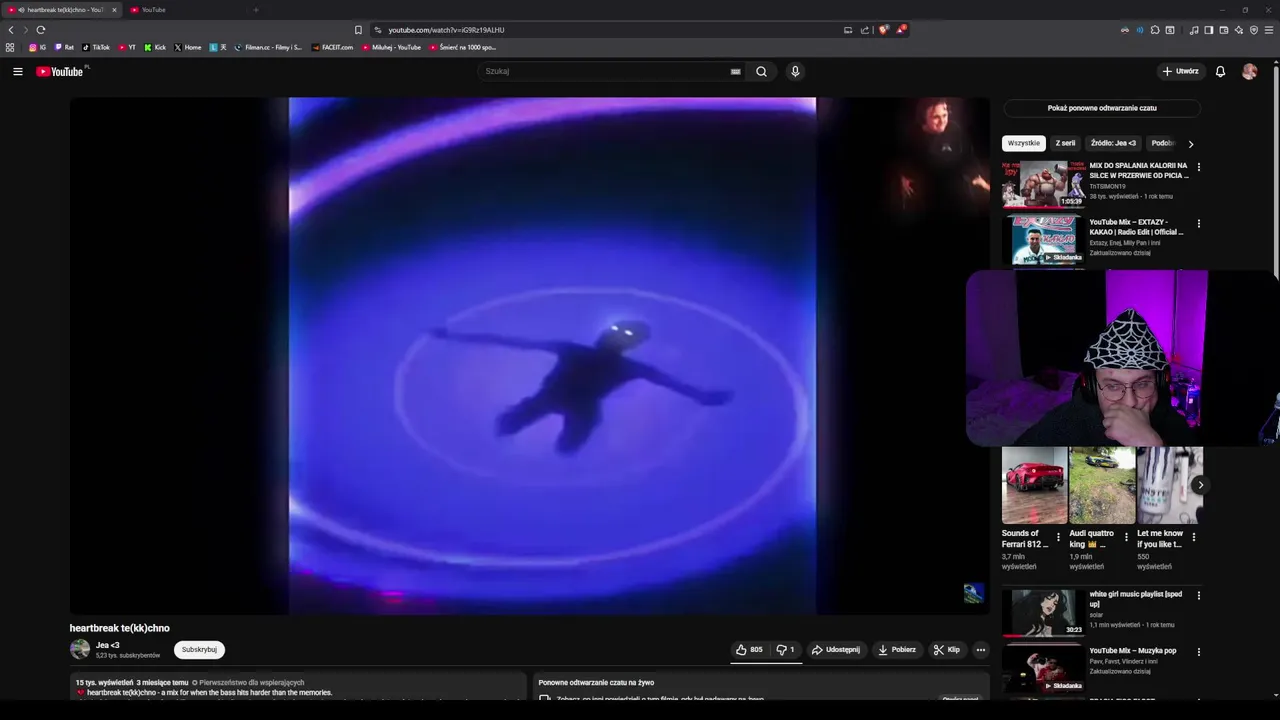Click Pokaż ponowne odtwarzanie czatu button

click(x=1102, y=108)
